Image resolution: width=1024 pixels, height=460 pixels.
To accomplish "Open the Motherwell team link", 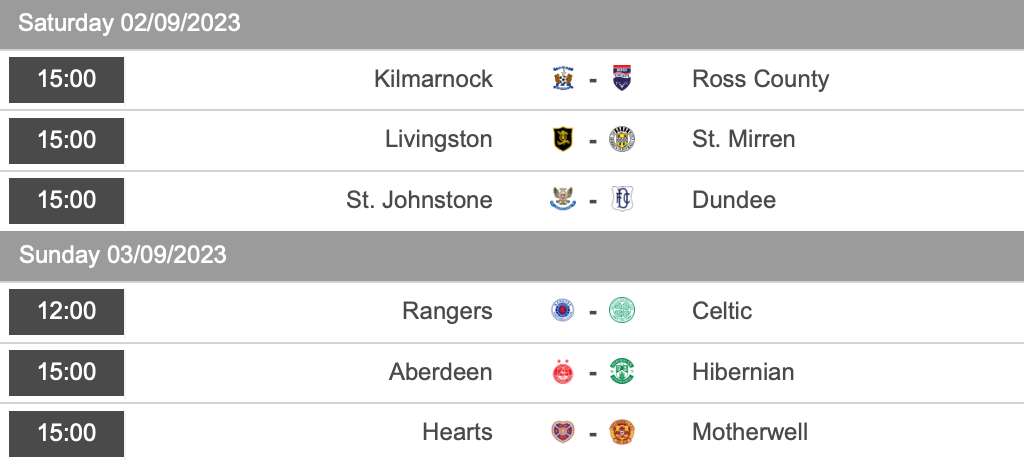I will coord(750,432).
